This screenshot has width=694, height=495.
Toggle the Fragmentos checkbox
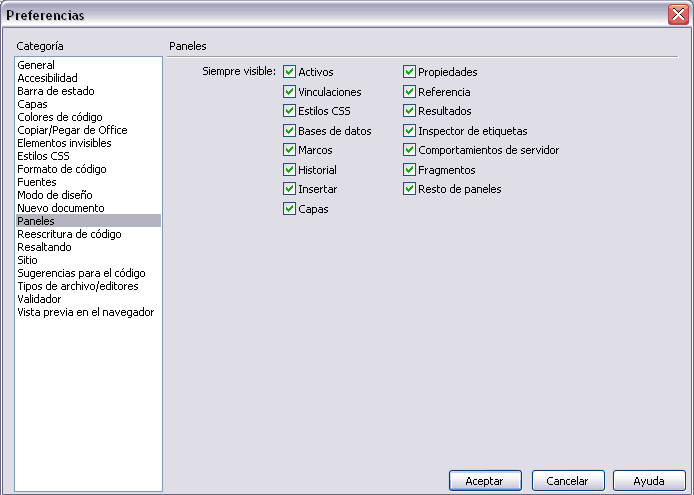[409, 170]
